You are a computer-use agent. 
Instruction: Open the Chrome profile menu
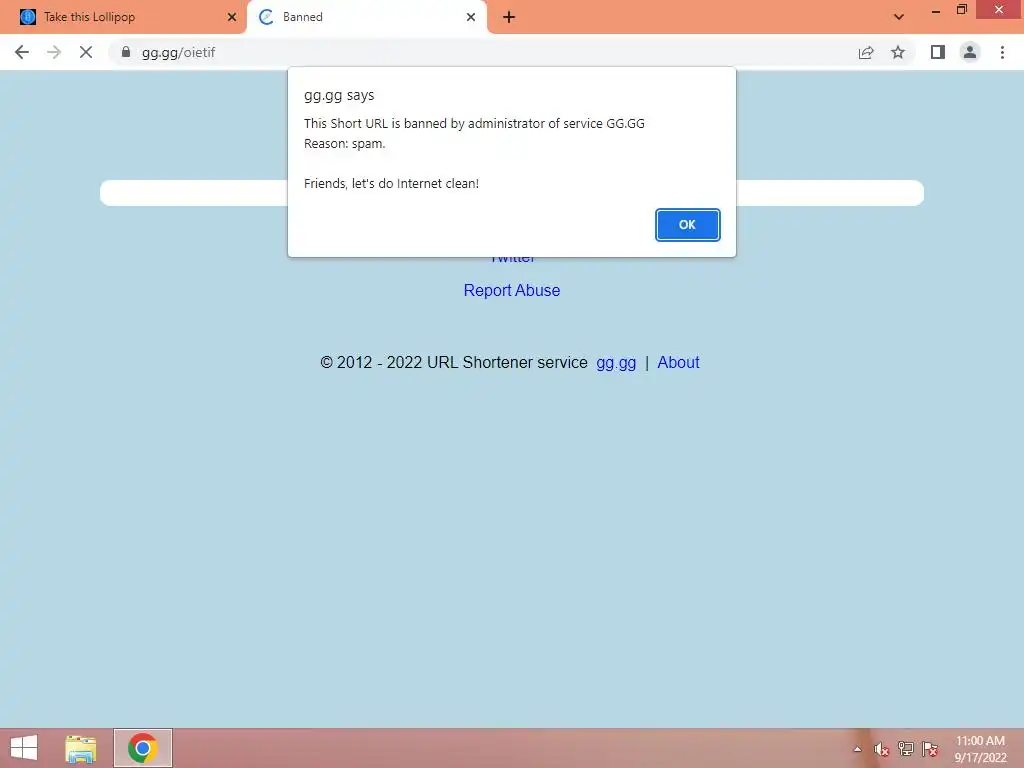[970, 52]
